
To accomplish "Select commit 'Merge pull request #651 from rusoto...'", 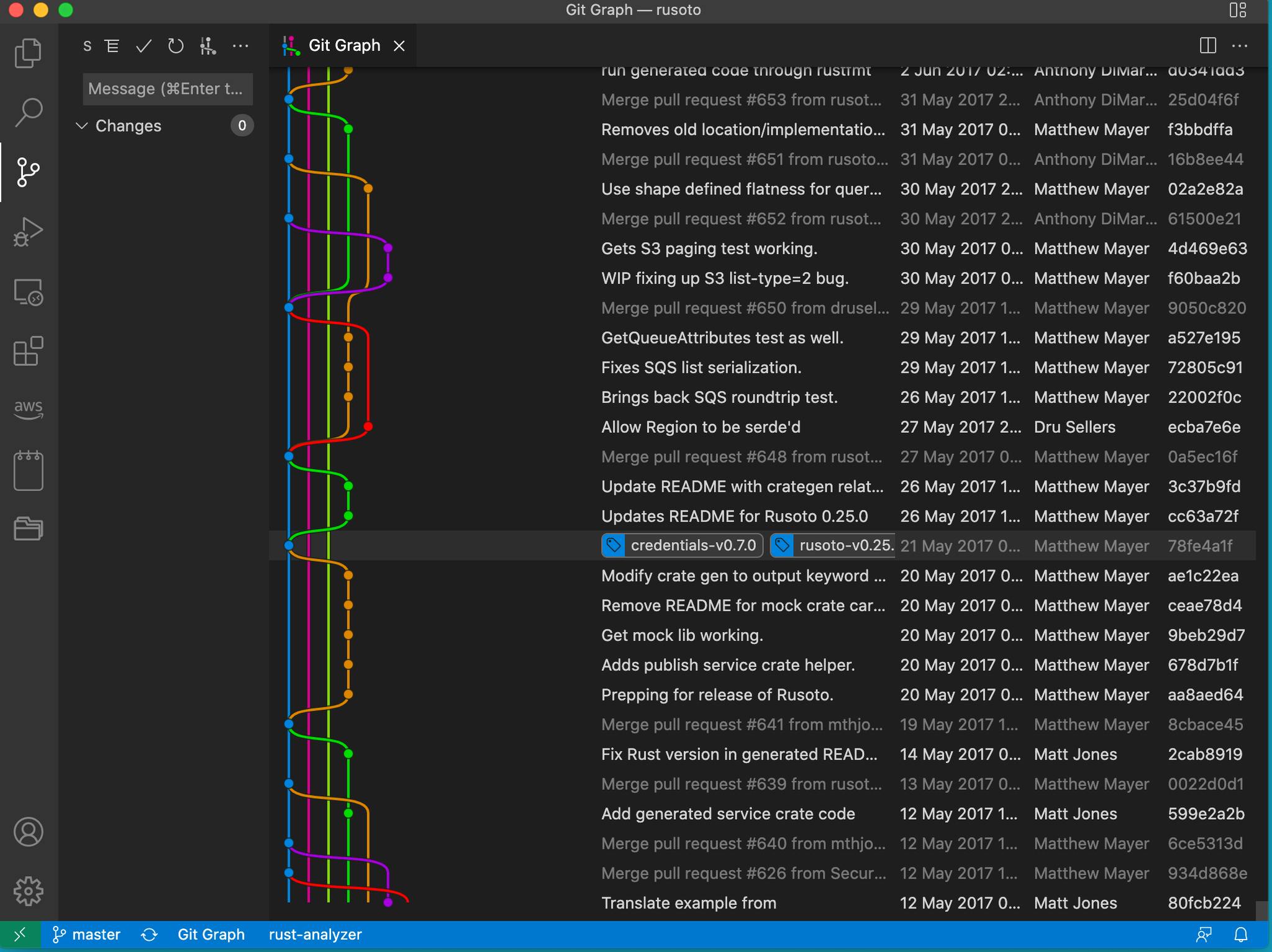I will pyautogui.click(x=745, y=160).
